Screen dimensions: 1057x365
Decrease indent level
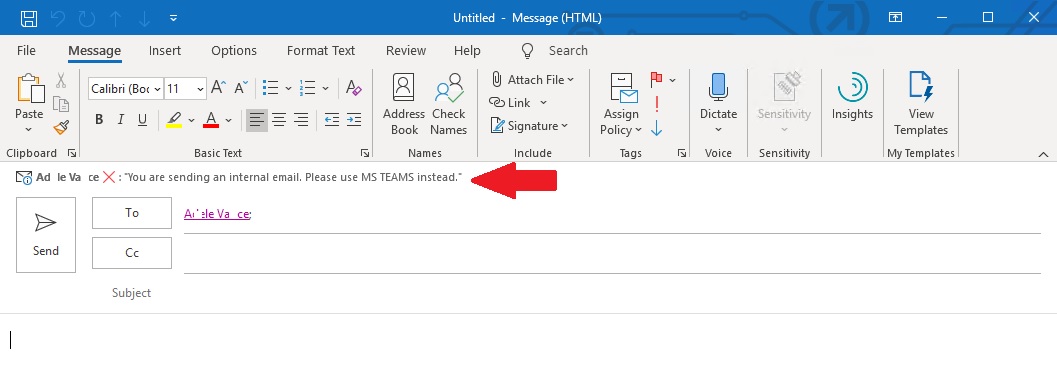pos(332,120)
